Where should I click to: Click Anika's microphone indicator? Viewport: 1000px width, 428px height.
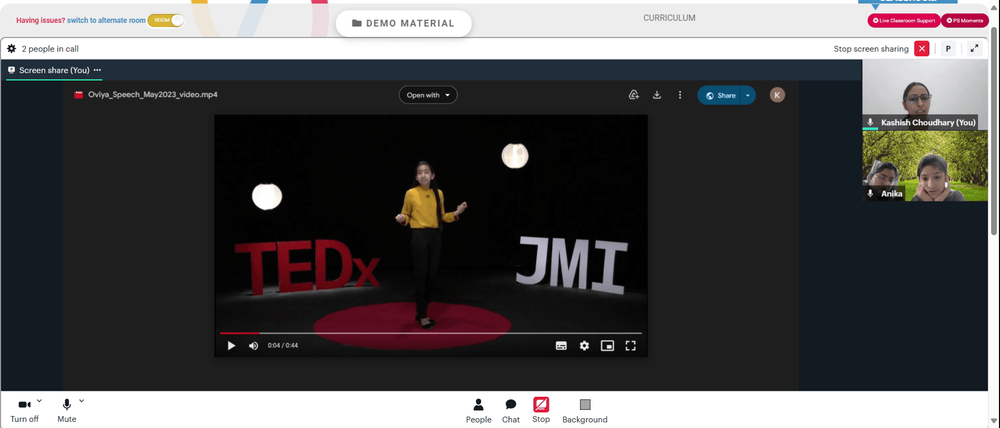870,193
